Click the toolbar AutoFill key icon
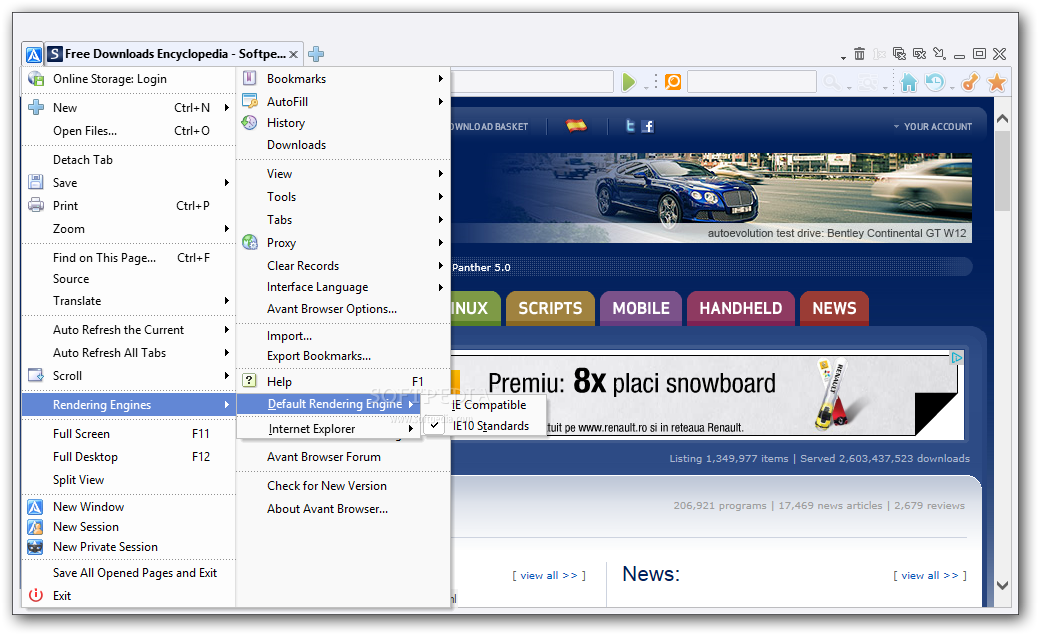1039x635 pixels. click(969, 82)
